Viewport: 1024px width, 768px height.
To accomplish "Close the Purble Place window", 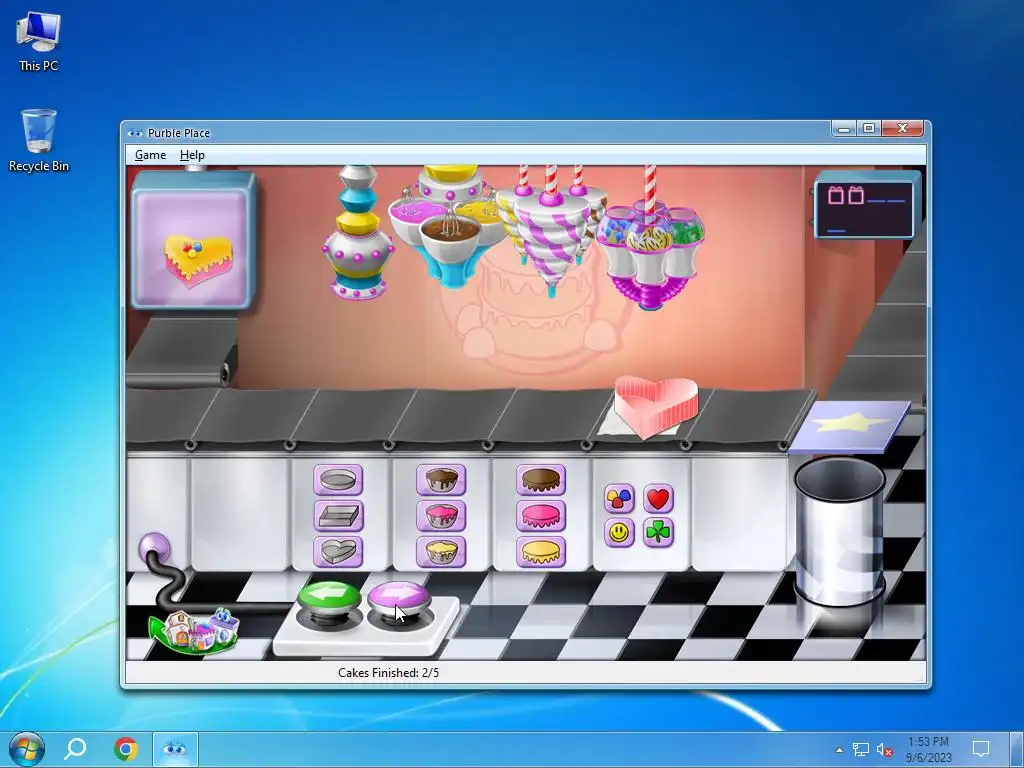I will click(x=903, y=129).
